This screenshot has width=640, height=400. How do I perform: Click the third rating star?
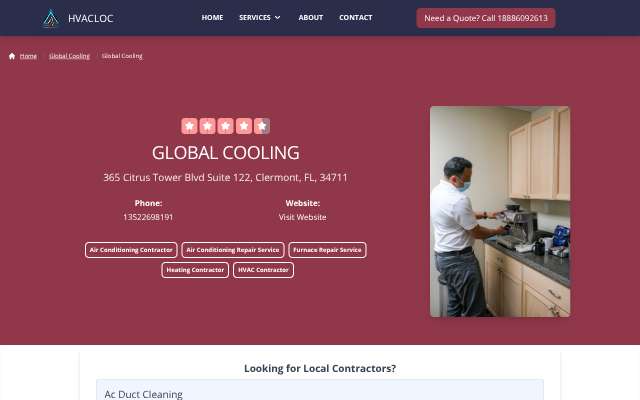pos(225,126)
